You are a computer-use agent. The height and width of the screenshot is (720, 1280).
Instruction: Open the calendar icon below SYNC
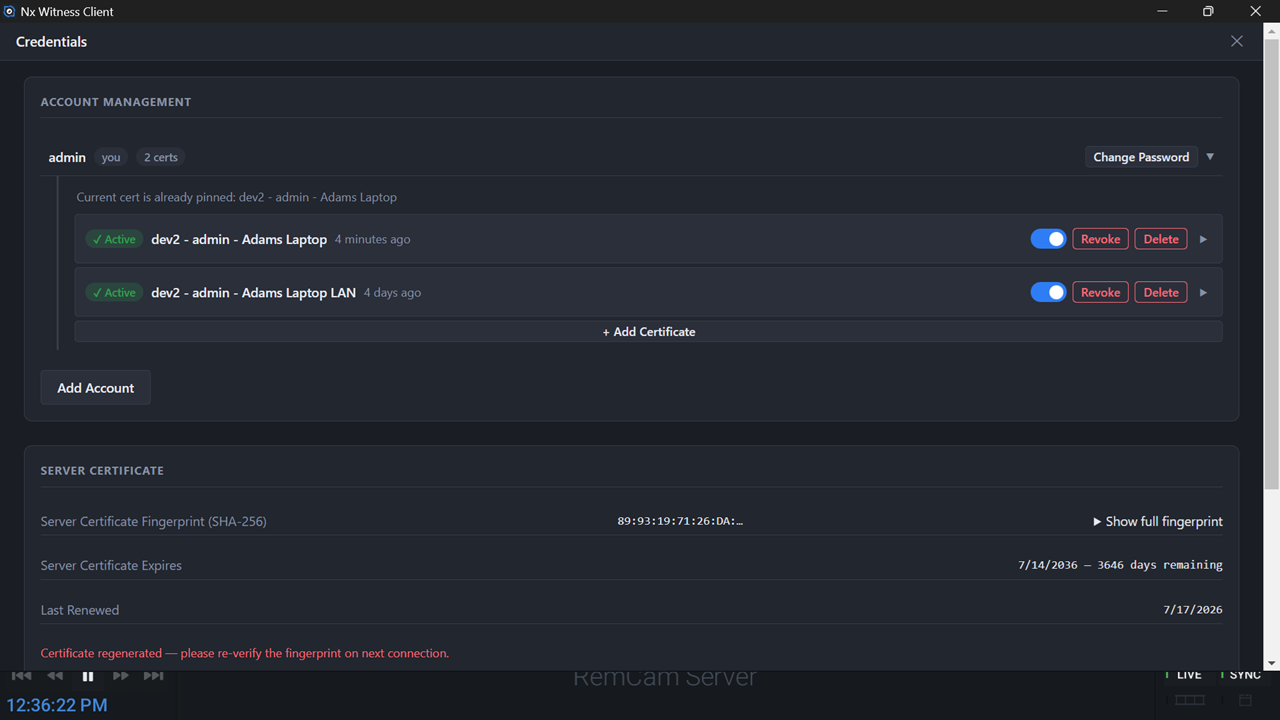tap(1245, 700)
